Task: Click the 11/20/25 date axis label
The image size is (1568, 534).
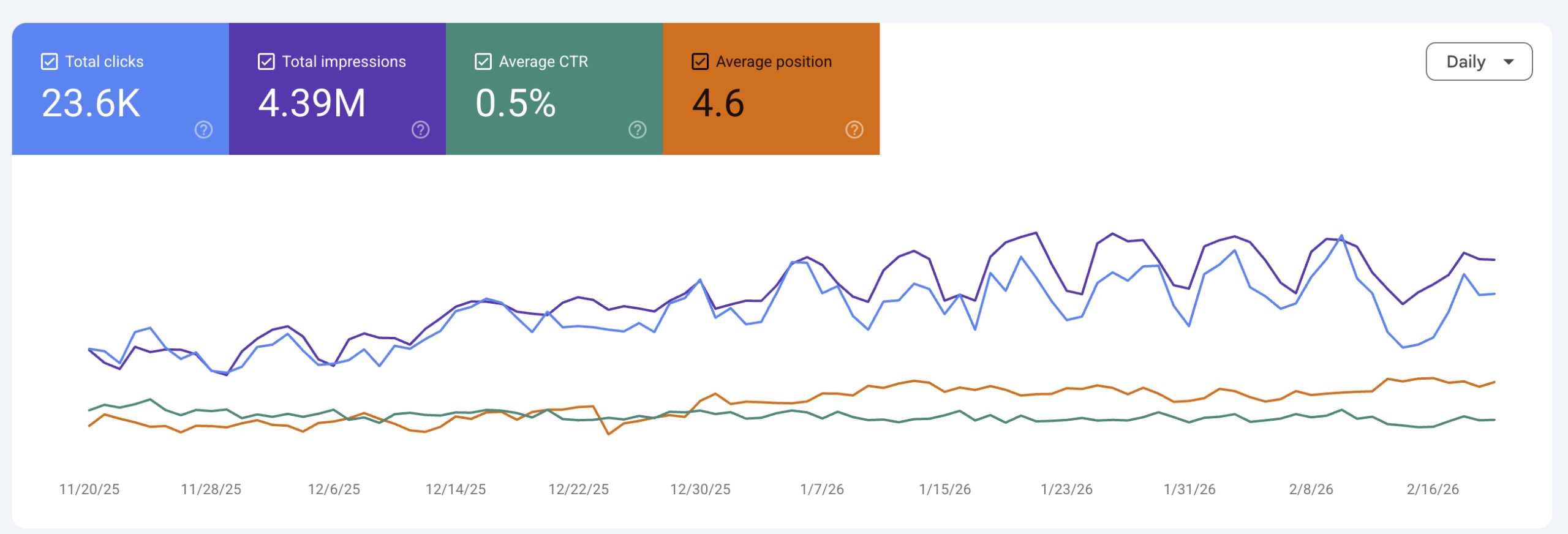Action: (x=89, y=489)
